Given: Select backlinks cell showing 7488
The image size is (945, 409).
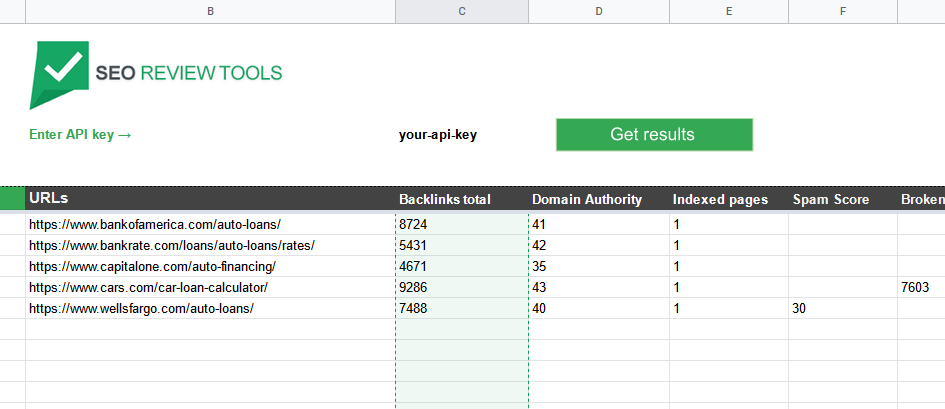Looking at the screenshot, I should 462,308.
